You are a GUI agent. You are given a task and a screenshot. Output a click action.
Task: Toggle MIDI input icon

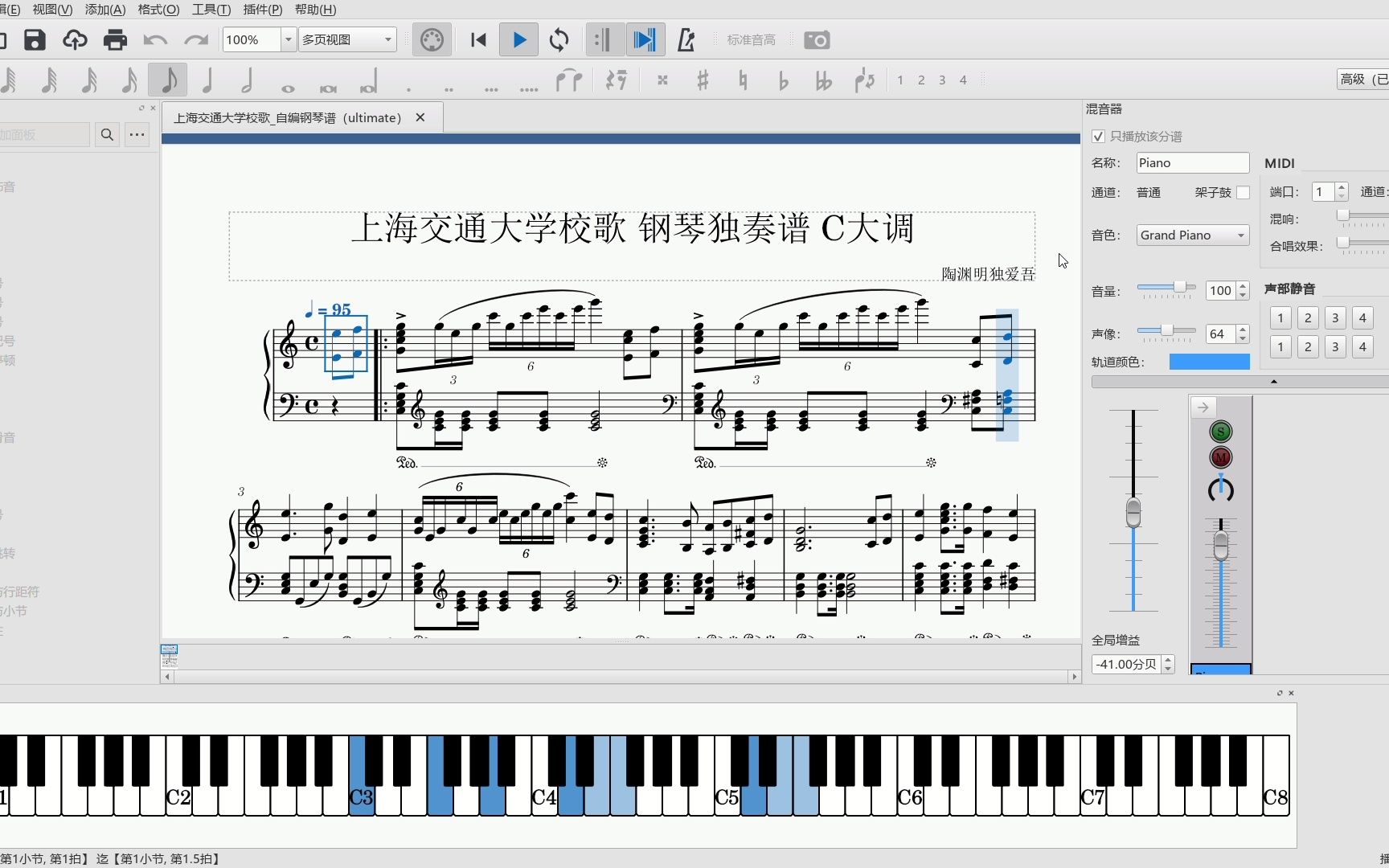tap(432, 39)
